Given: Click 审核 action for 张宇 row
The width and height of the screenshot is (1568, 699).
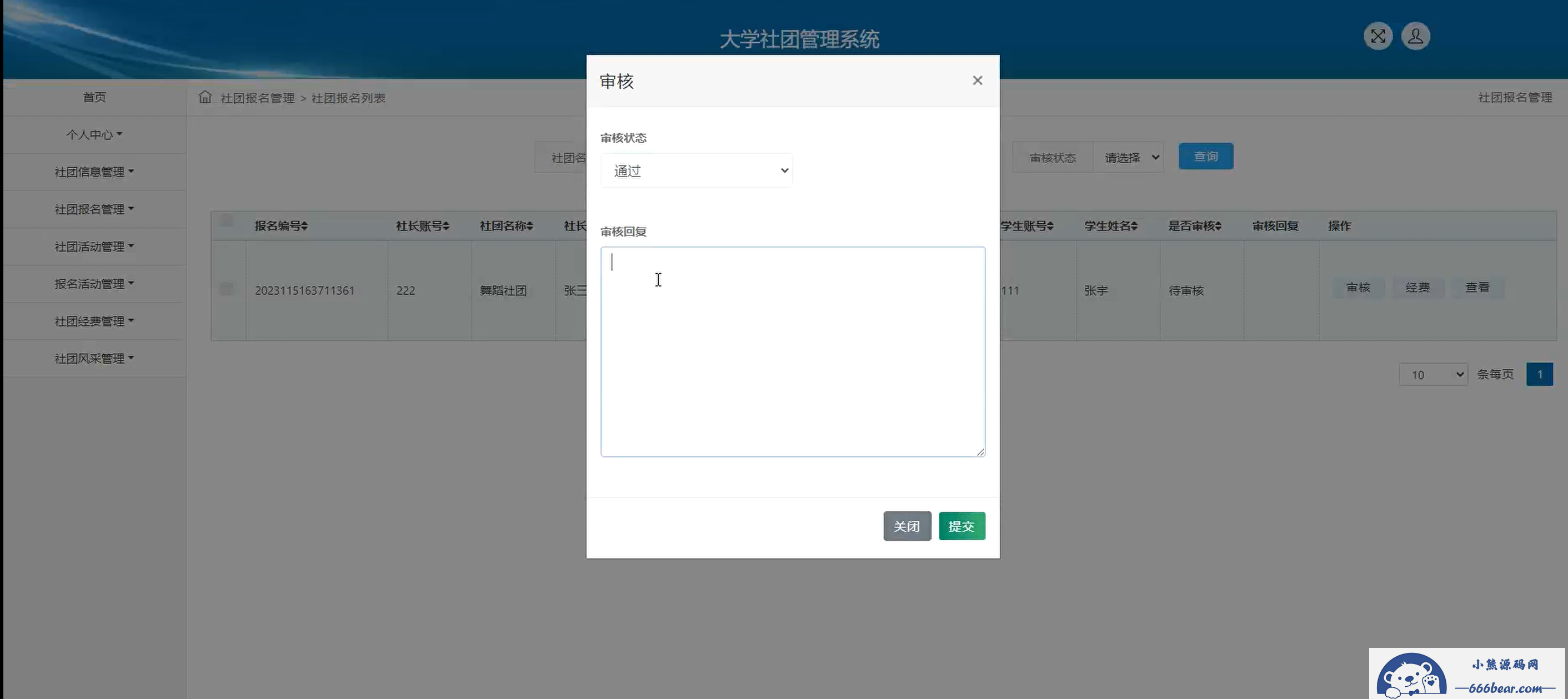Looking at the screenshot, I should tap(1358, 287).
